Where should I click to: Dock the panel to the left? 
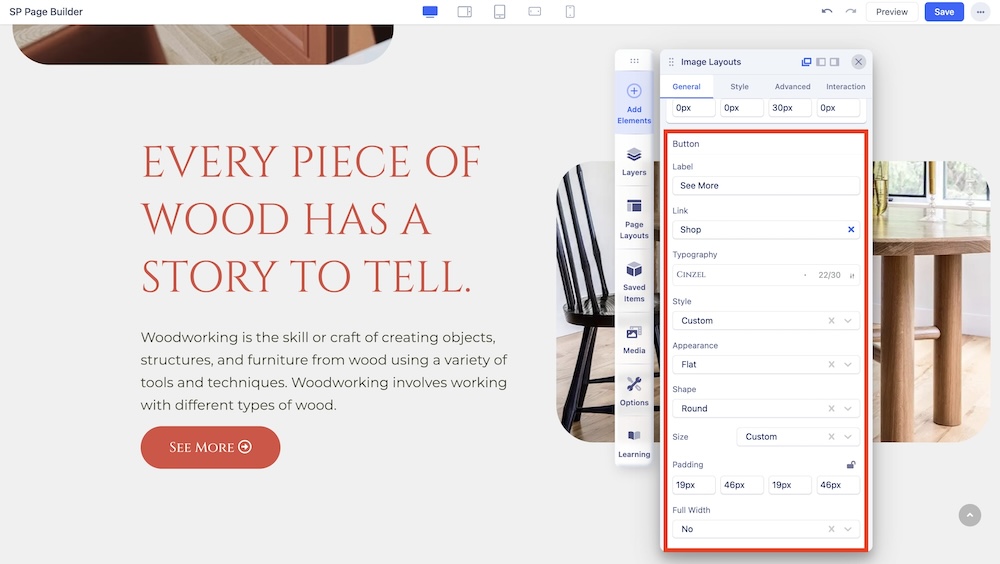(x=821, y=62)
